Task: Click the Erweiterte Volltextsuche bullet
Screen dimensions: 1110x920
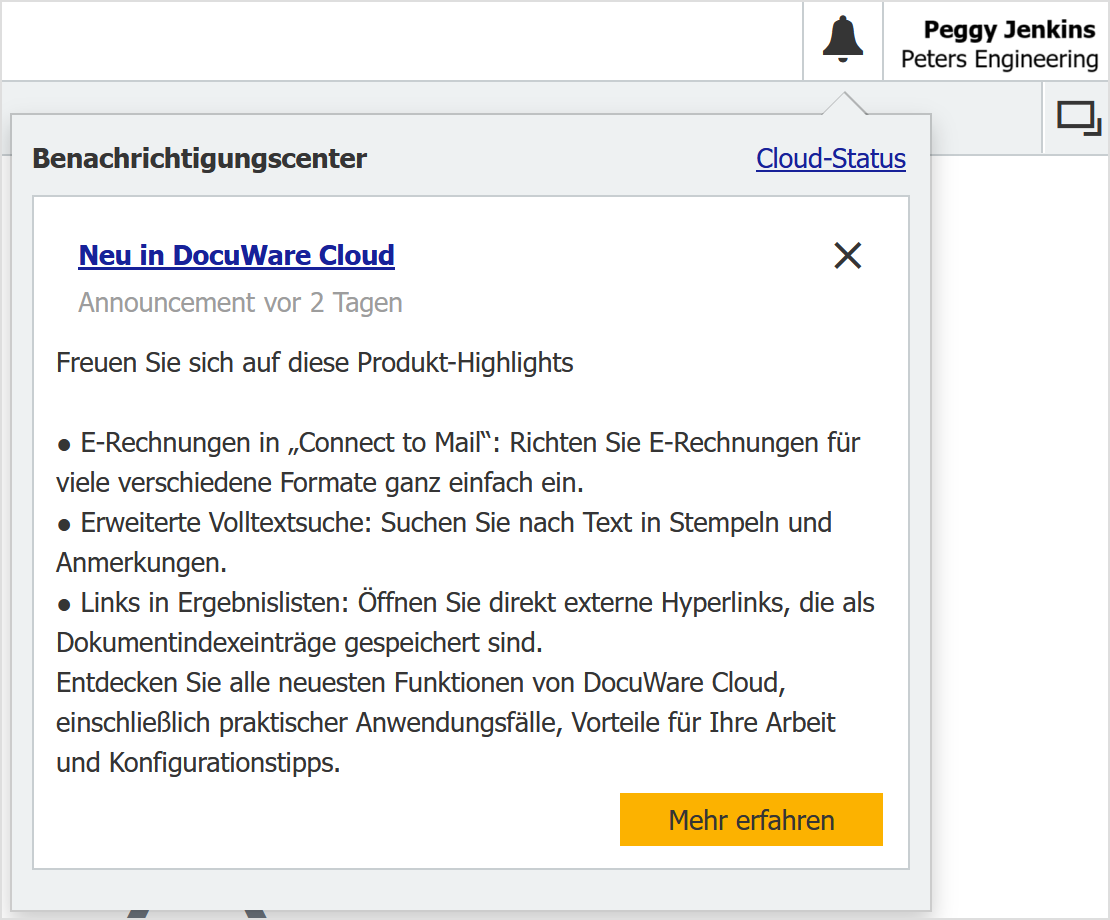Action: [444, 523]
